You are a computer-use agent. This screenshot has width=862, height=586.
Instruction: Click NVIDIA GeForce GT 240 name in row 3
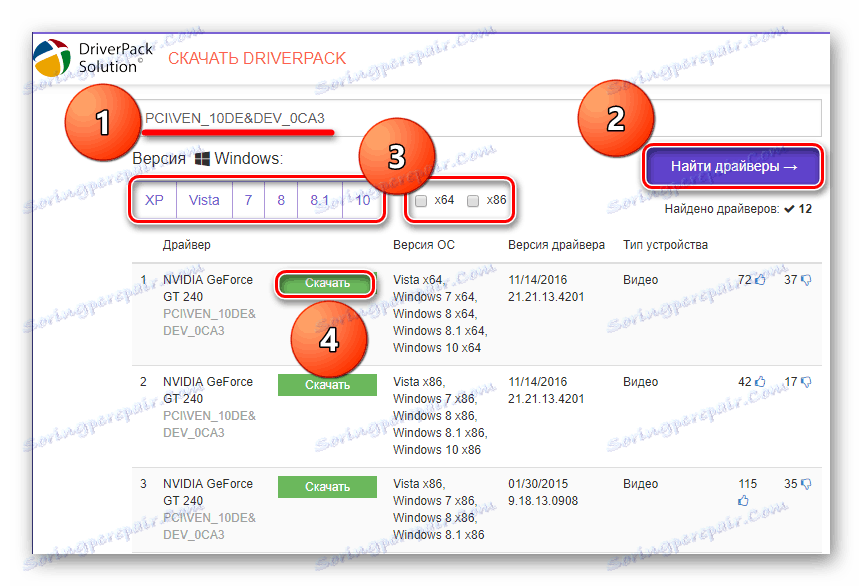coord(208,492)
